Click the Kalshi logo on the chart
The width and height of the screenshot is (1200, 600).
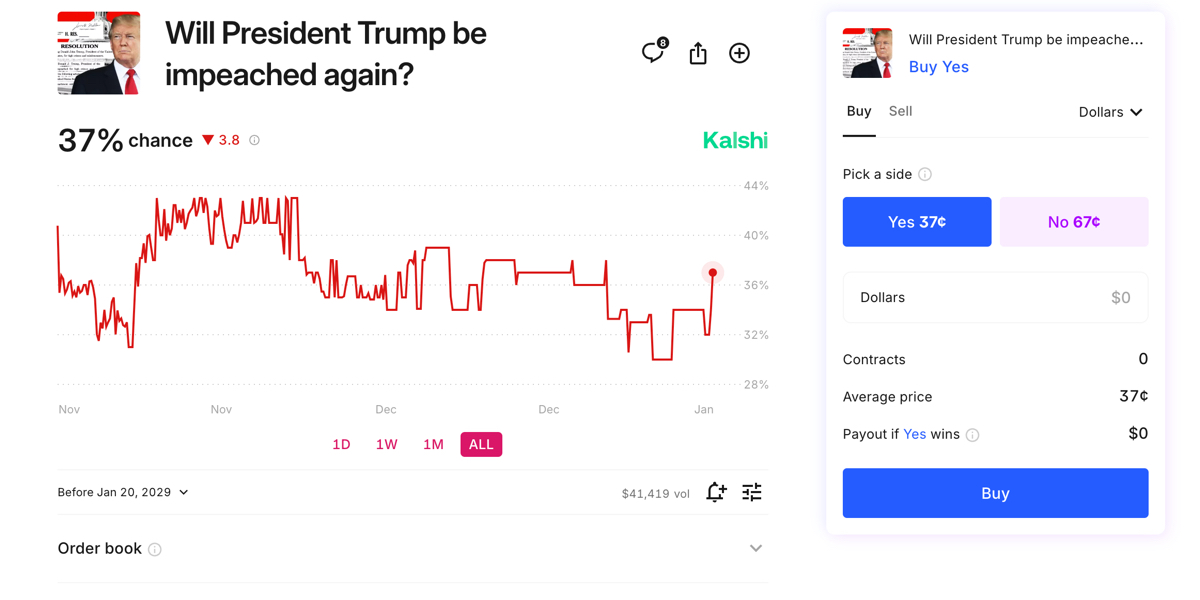(735, 141)
